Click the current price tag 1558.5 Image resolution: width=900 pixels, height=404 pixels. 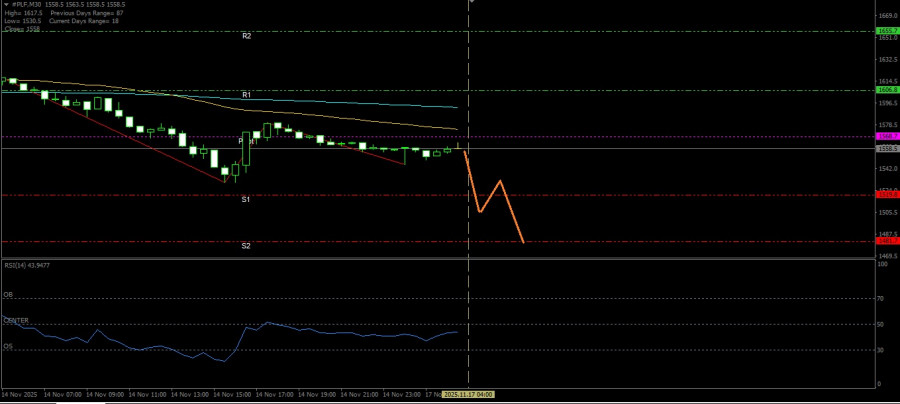tap(886, 148)
